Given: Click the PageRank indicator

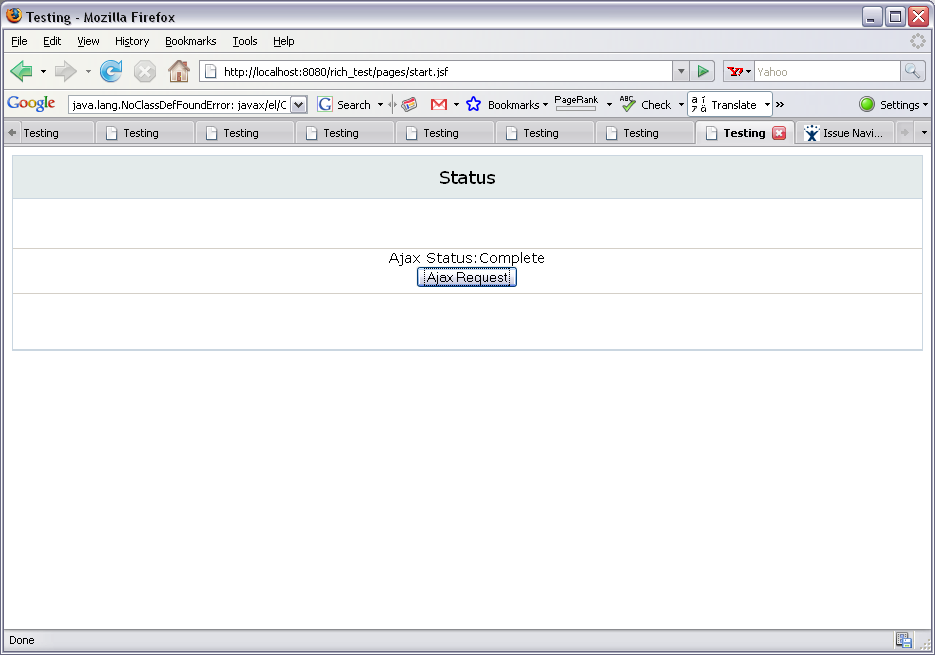Looking at the screenshot, I should click(576, 103).
